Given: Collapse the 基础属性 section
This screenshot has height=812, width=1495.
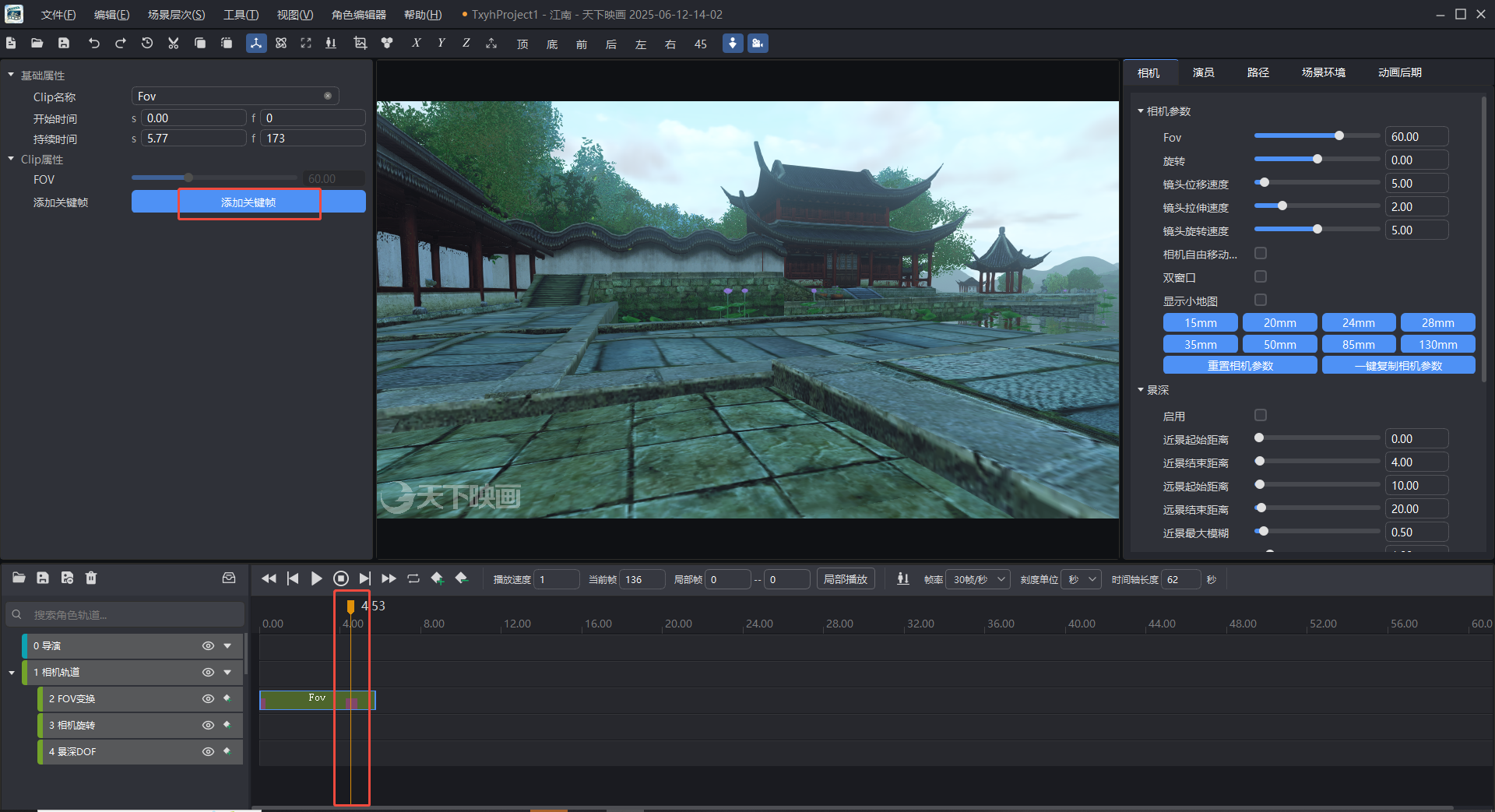Looking at the screenshot, I should tap(11, 75).
